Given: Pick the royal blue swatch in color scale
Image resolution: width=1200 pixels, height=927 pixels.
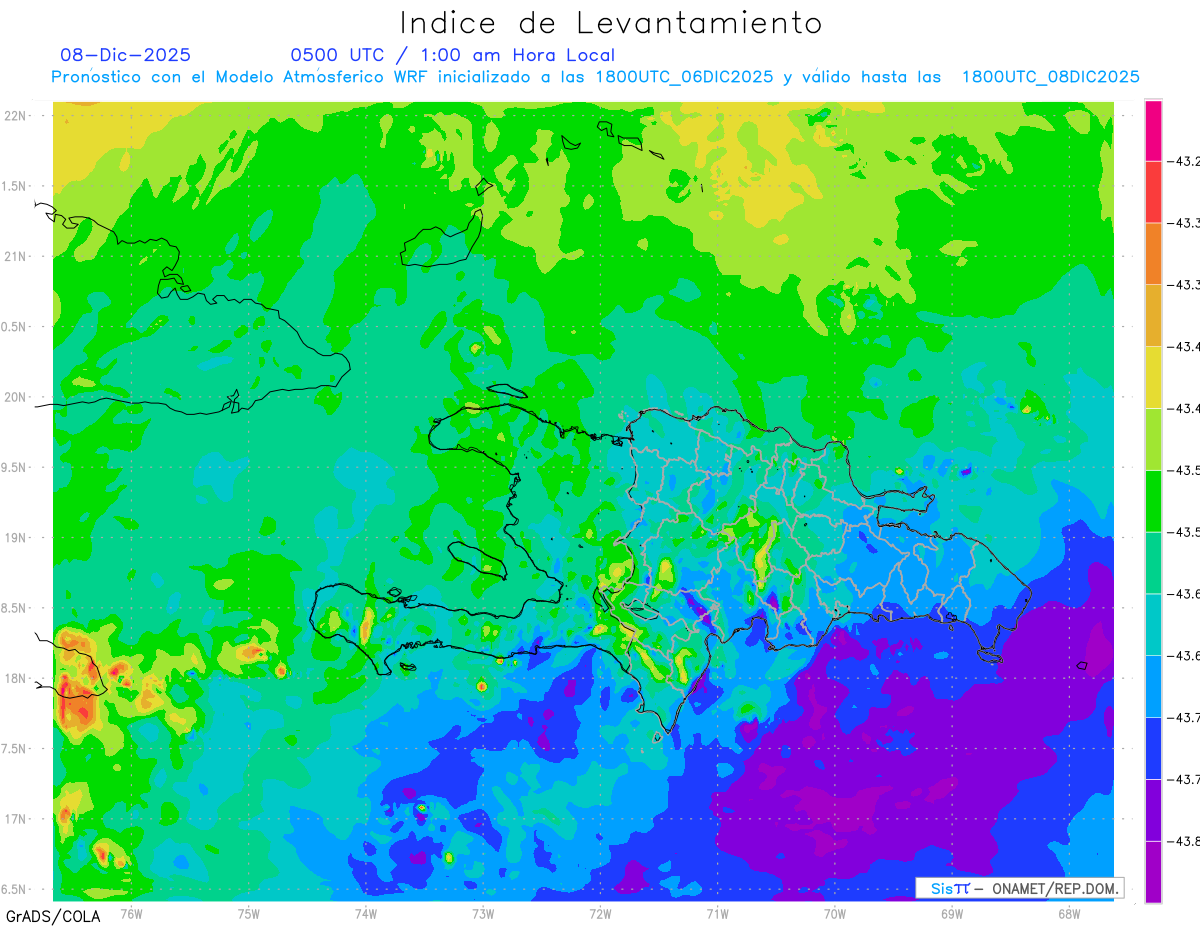Looking at the screenshot, I should pos(1153,748).
